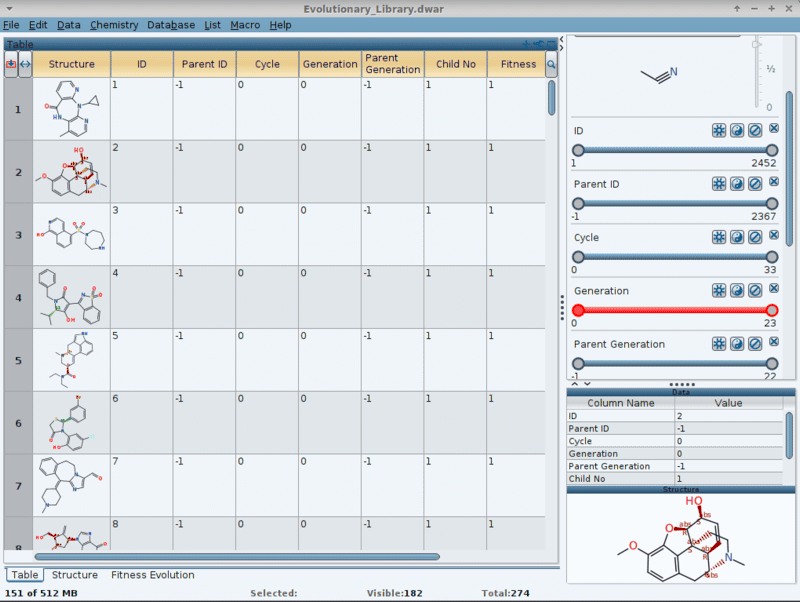
Task: Disable the Generation filter
Action: coord(755,290)
